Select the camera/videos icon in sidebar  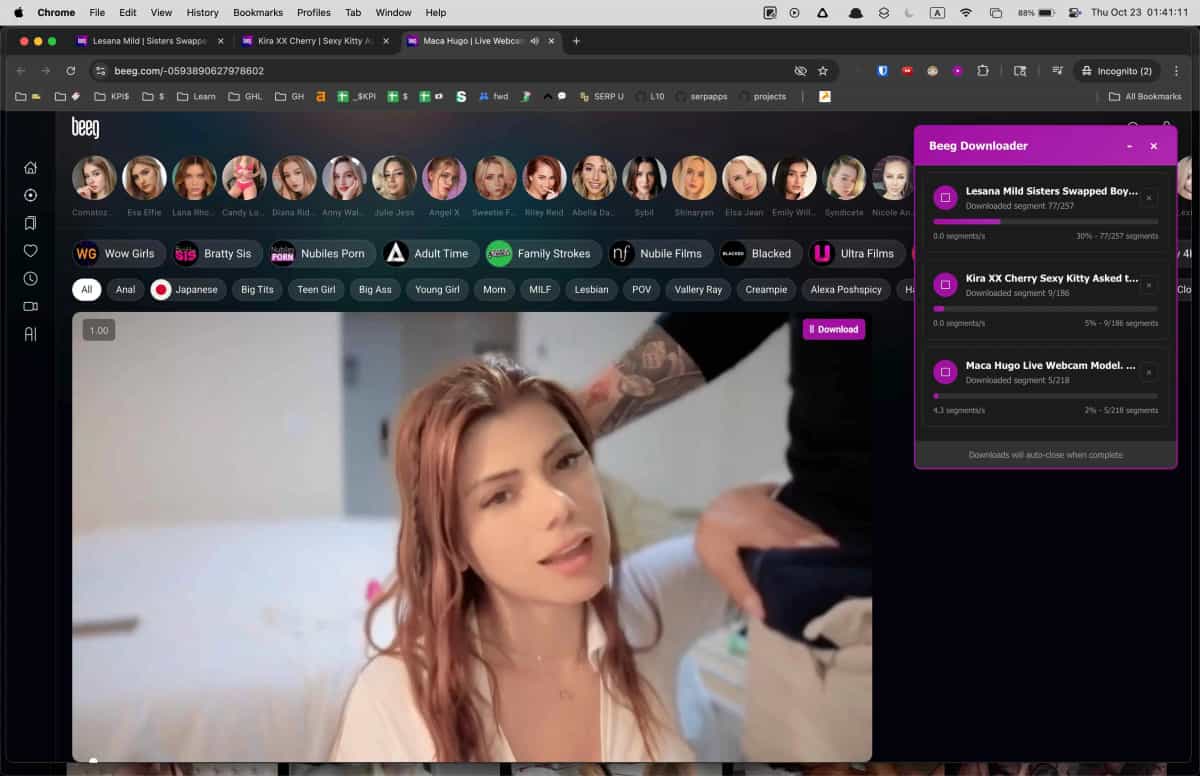coord(30,307)
